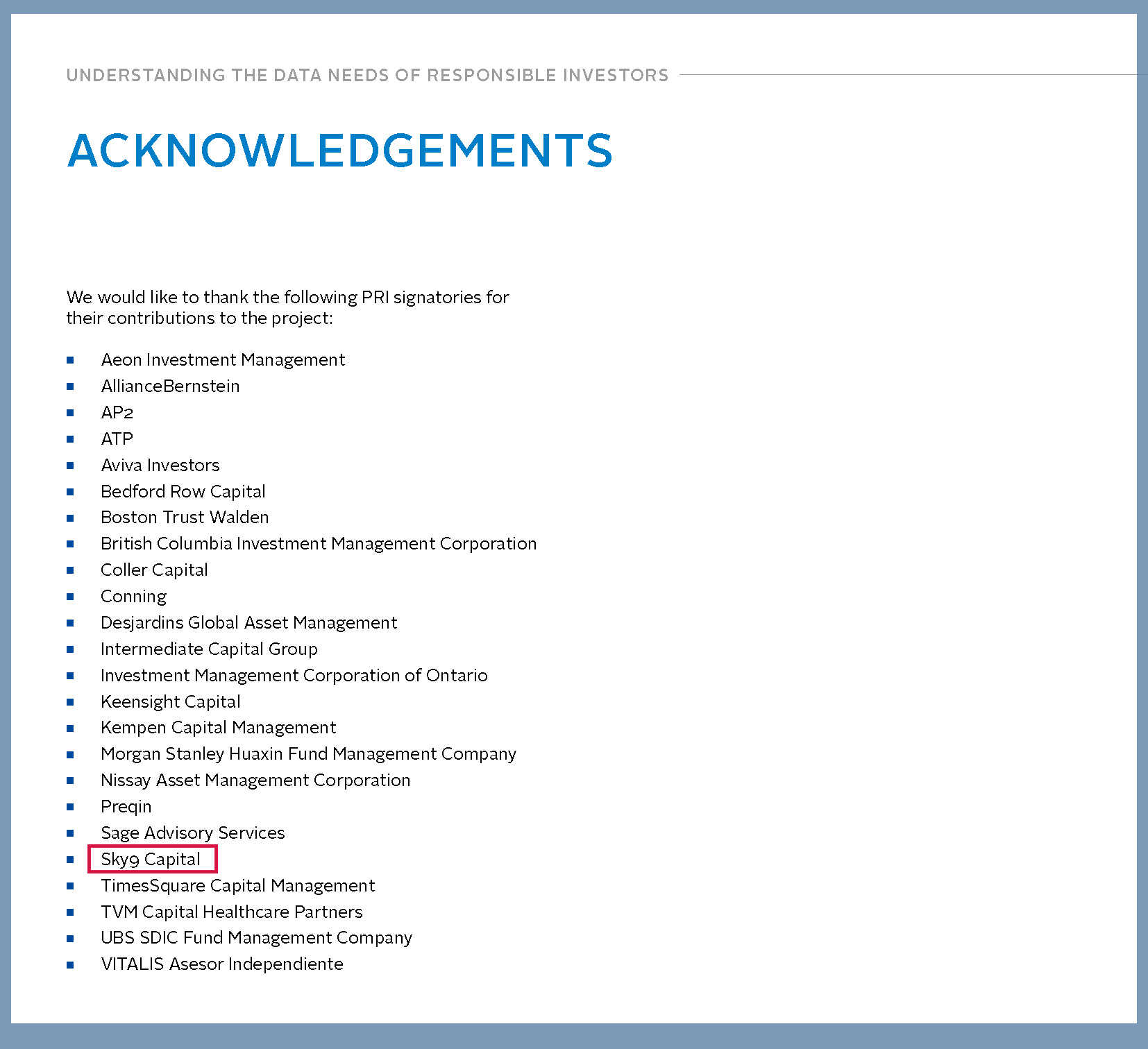Viewport: 1148px width, 1049px height.
Task: Select 'Investment Management Corporation of Ontario'
Action: 294,676
